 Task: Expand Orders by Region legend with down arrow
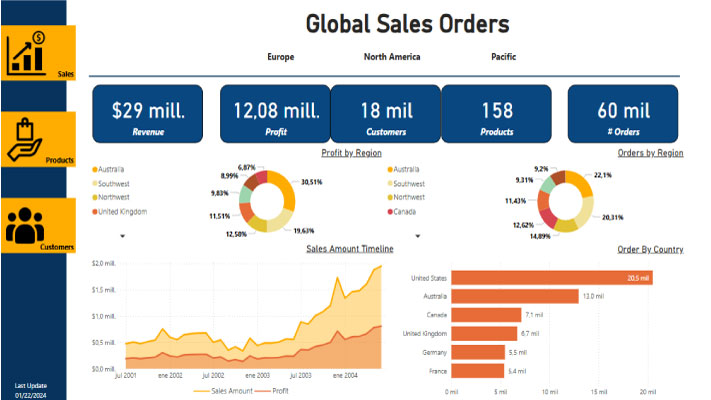click(416, 237)
